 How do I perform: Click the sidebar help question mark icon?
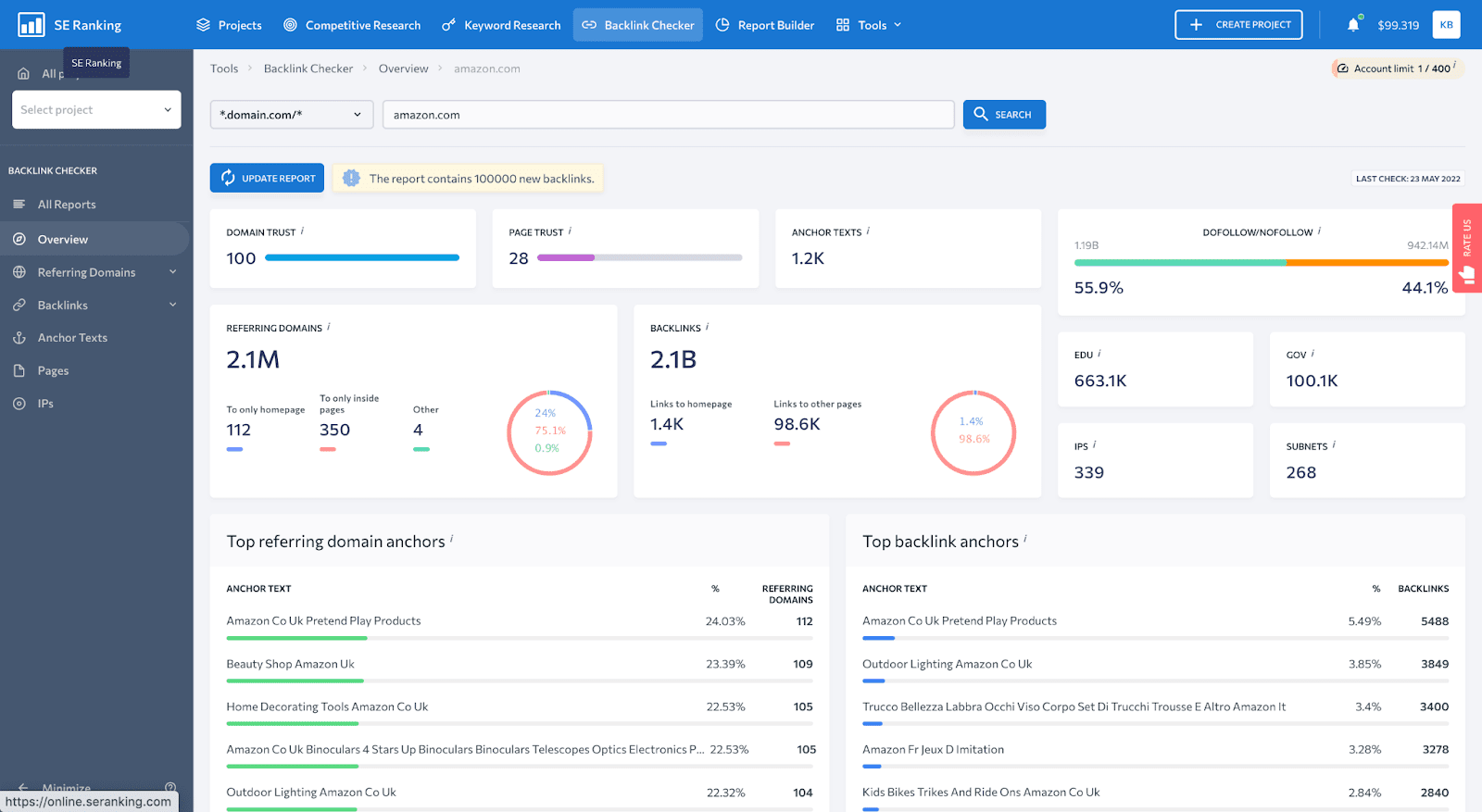170,788
